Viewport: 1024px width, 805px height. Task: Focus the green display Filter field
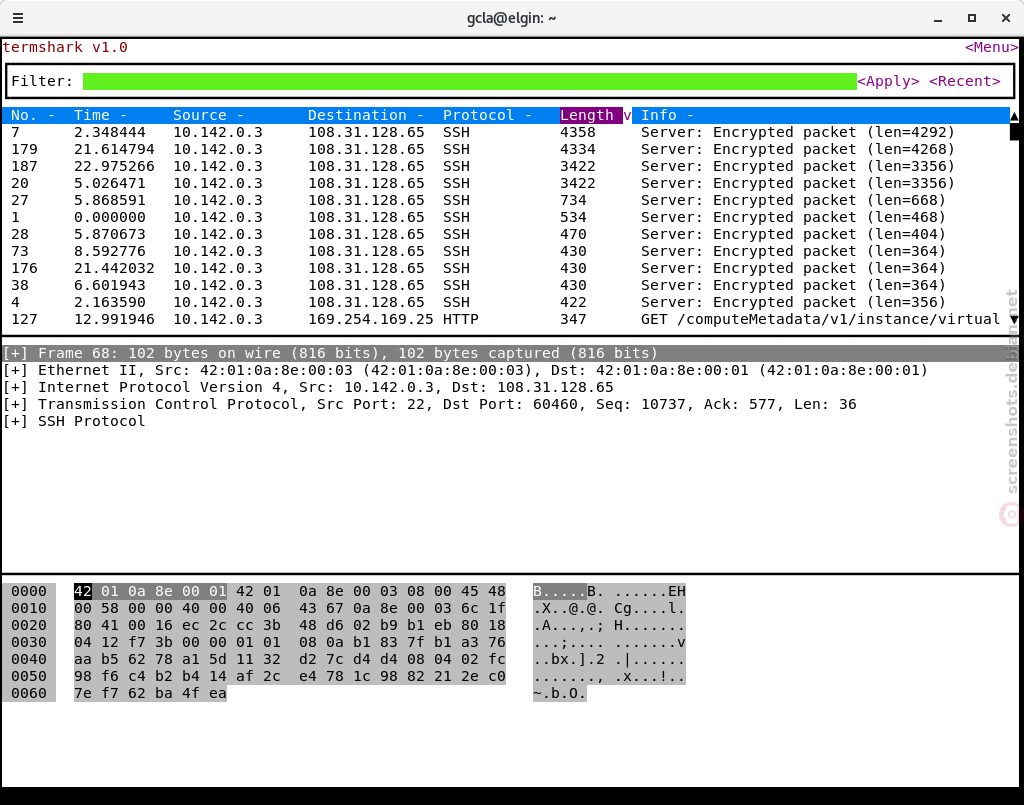pyautogui.click(x=470, y=81)
